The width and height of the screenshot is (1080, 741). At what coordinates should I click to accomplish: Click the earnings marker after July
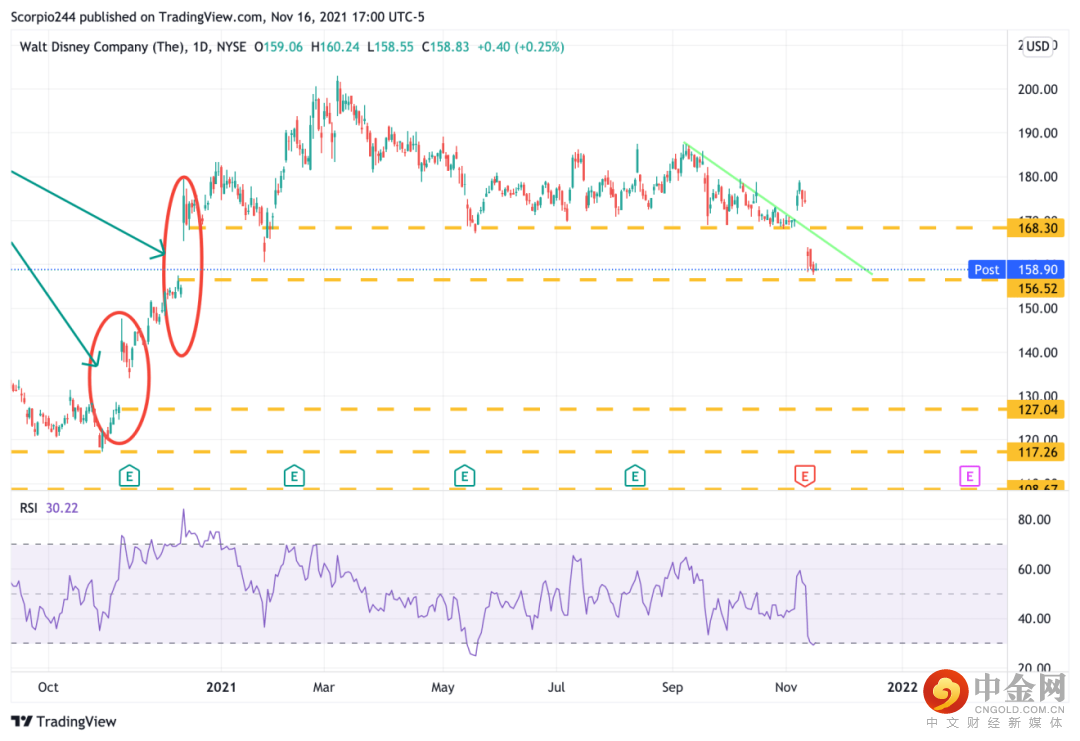click(x=635, y=476)
